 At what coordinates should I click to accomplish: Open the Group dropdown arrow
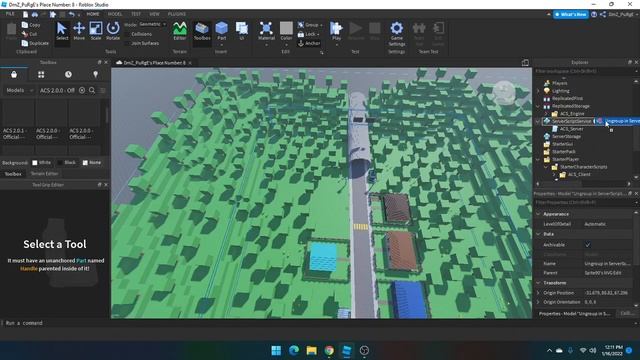tap(322, 25)
